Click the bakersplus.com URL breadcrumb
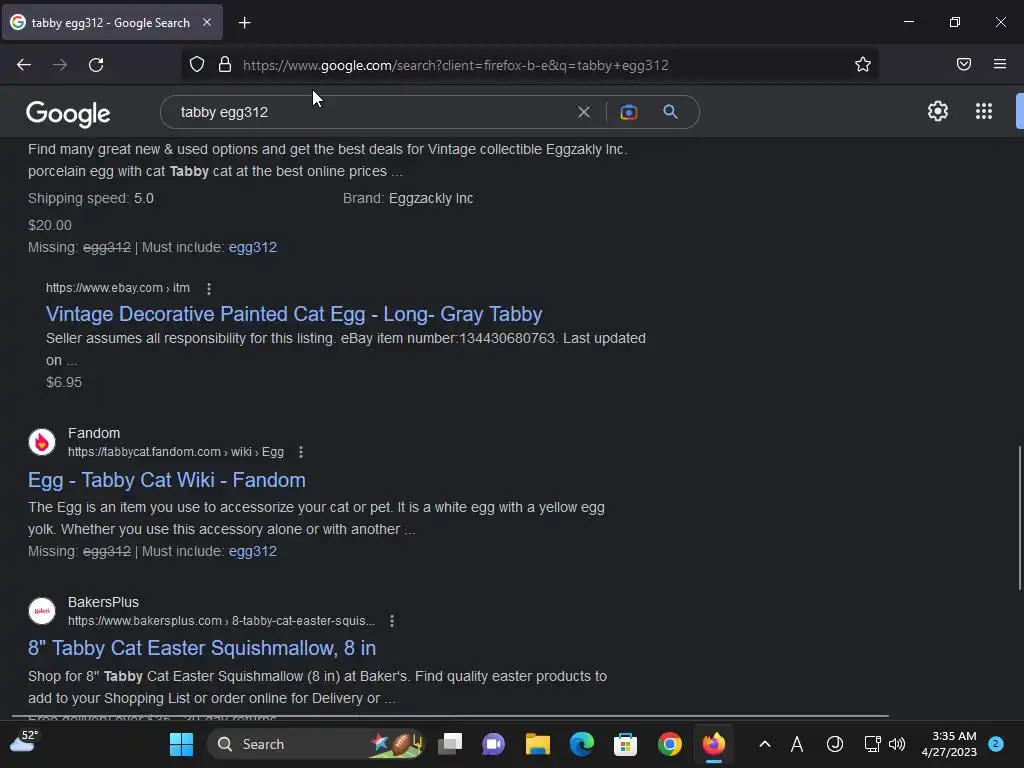 coord(221,621)
